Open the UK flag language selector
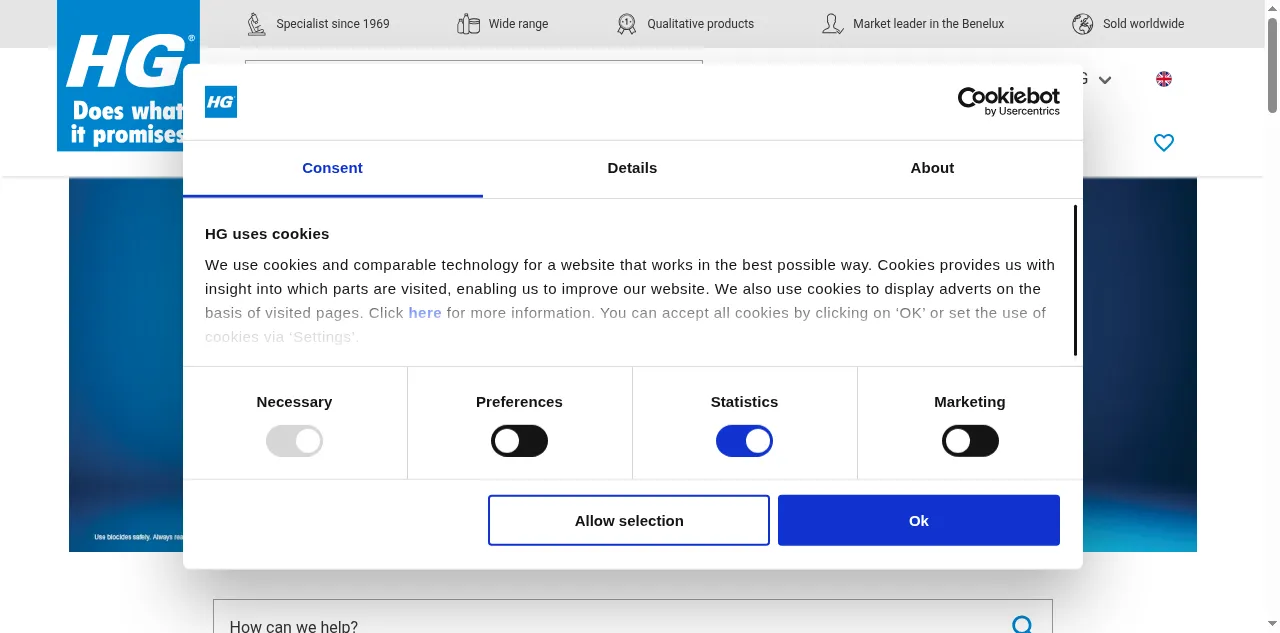Screen dimensions: 1280x633 point(1164,79)
